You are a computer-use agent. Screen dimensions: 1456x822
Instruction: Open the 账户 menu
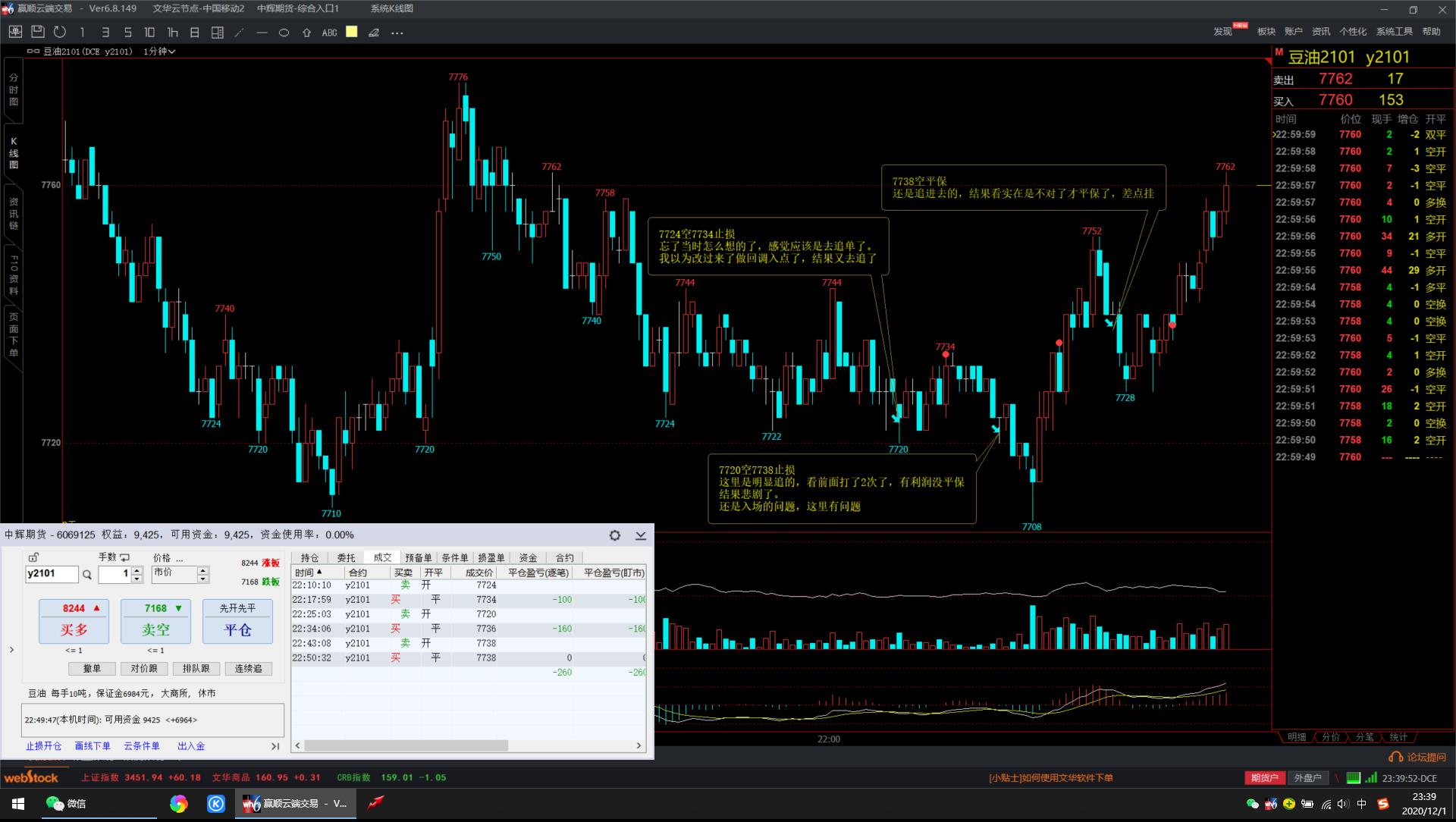pos(1294,31)
